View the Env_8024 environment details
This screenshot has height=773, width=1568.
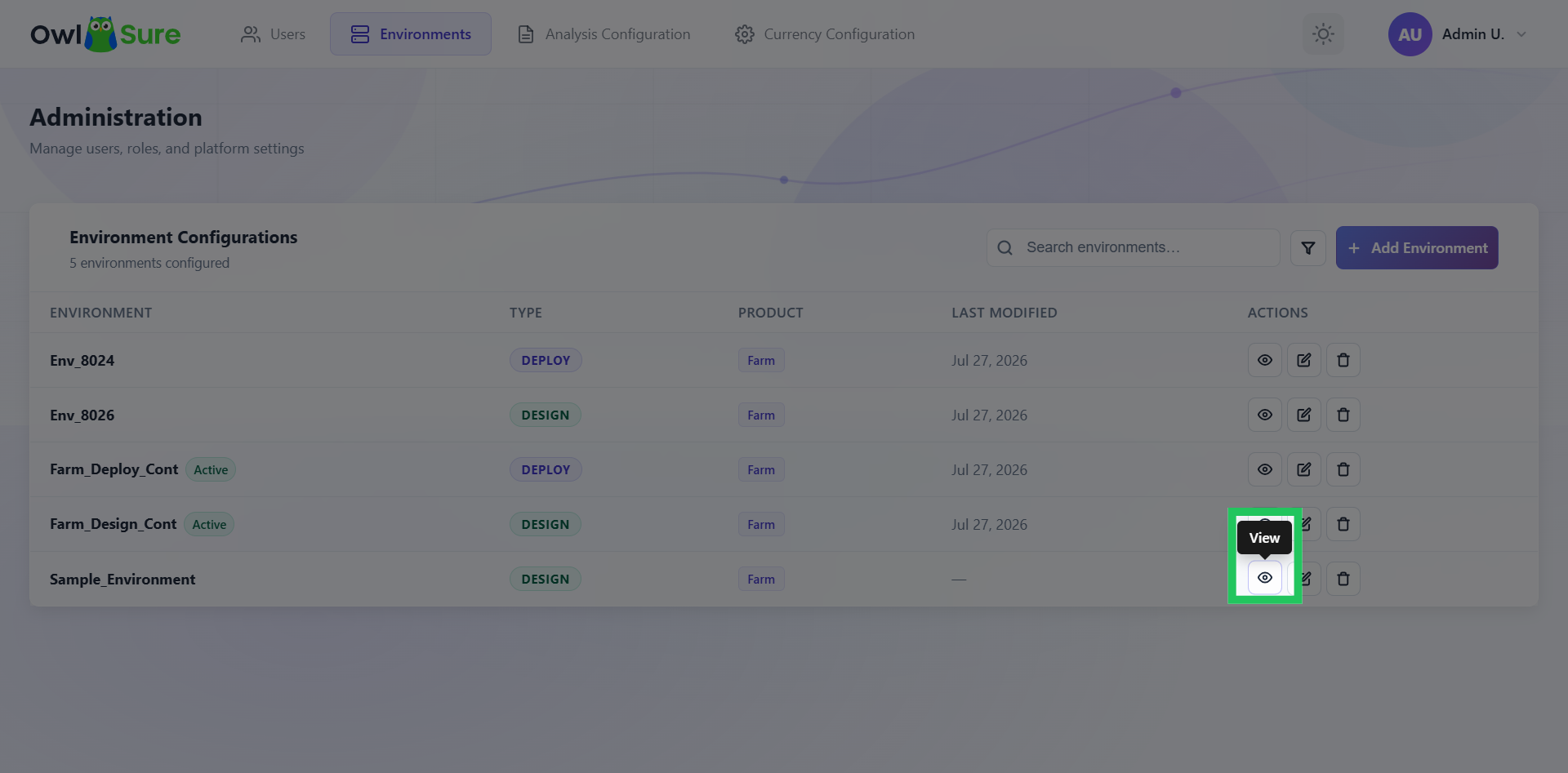(1264, 360)
